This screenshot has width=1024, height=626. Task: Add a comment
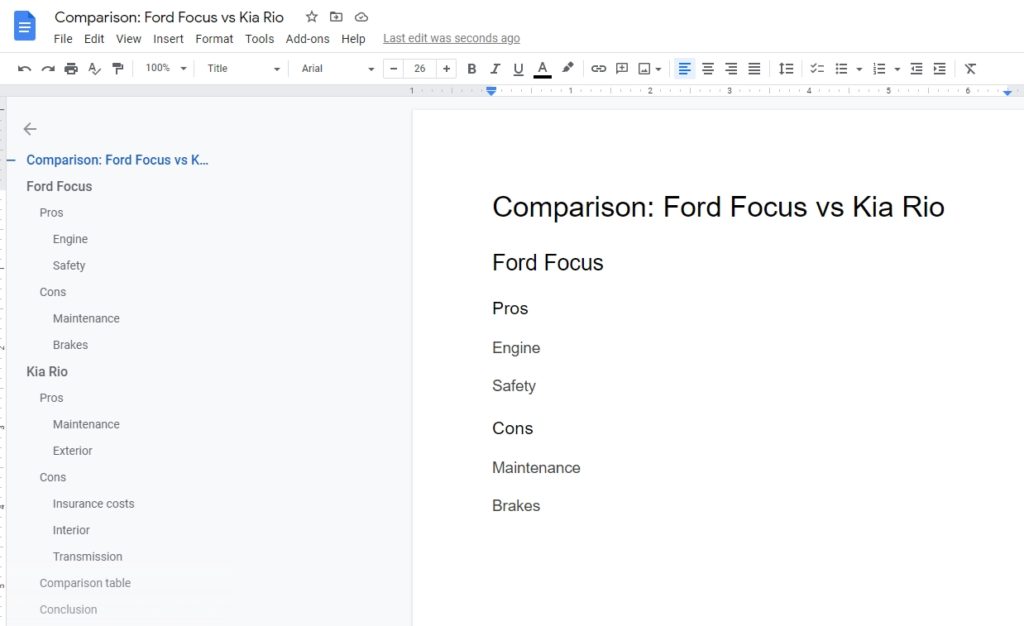click(622, 69)
